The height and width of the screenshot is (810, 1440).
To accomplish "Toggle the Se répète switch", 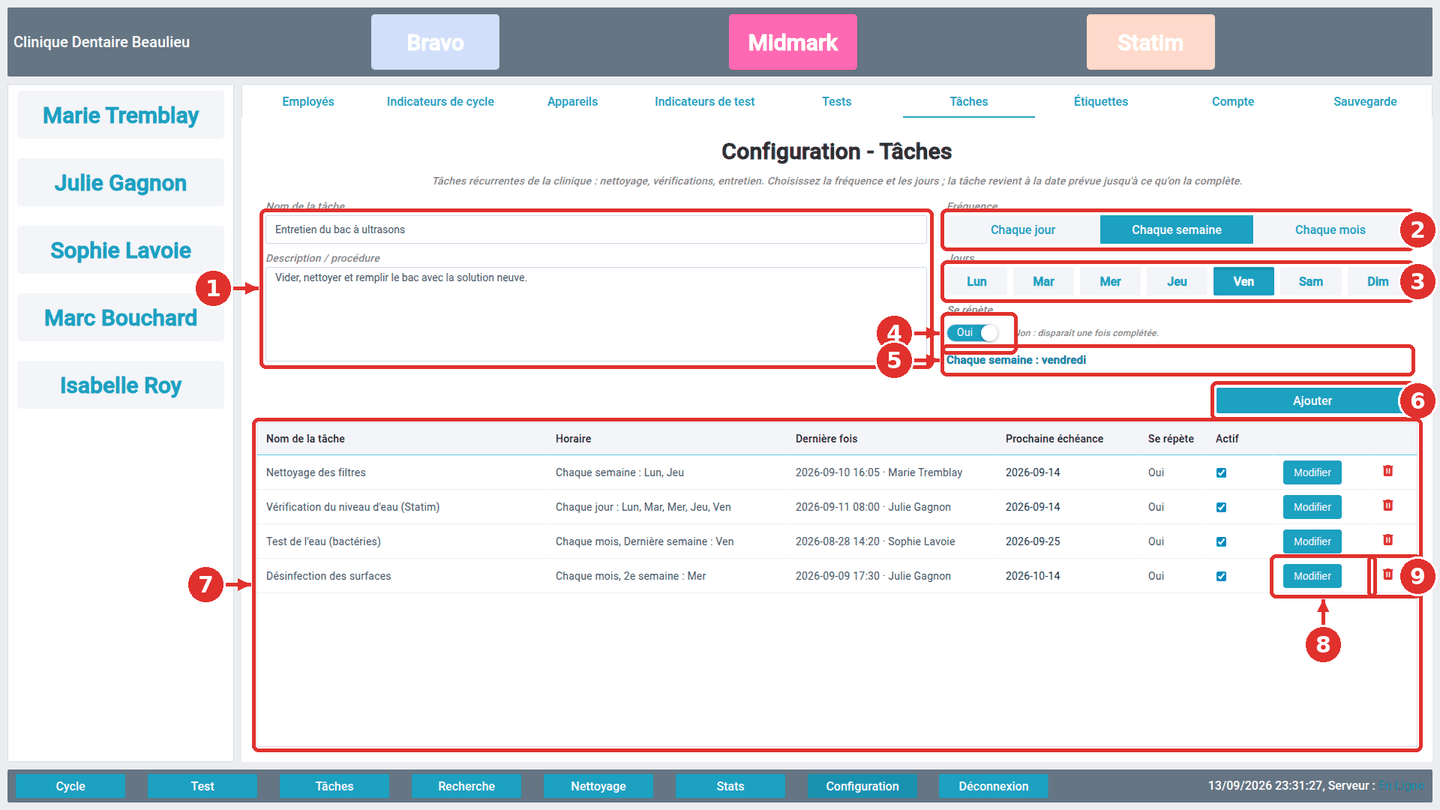I will [973, 332].
